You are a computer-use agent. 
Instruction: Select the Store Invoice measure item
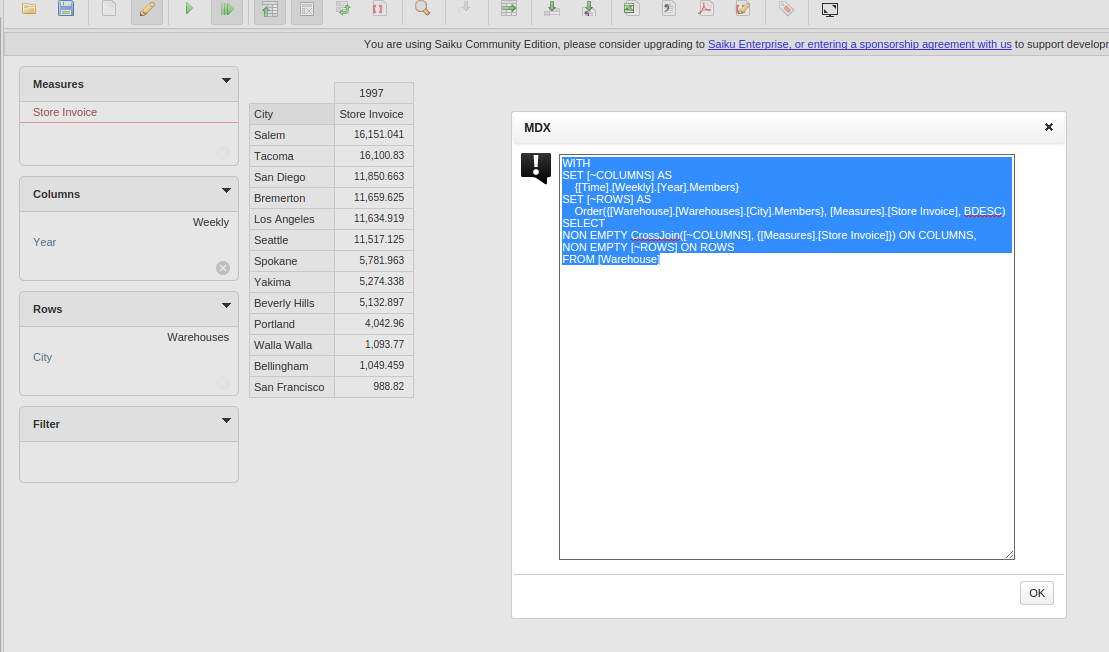click(65, 112)
